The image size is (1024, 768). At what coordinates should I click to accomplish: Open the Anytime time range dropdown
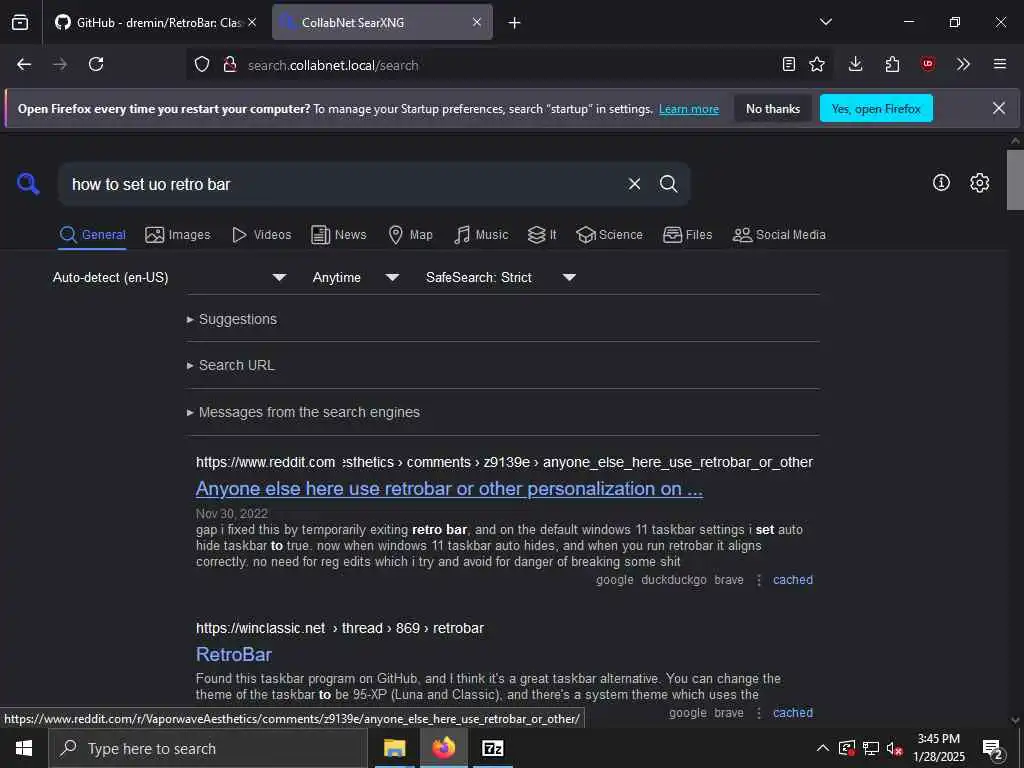coord(356,278)
